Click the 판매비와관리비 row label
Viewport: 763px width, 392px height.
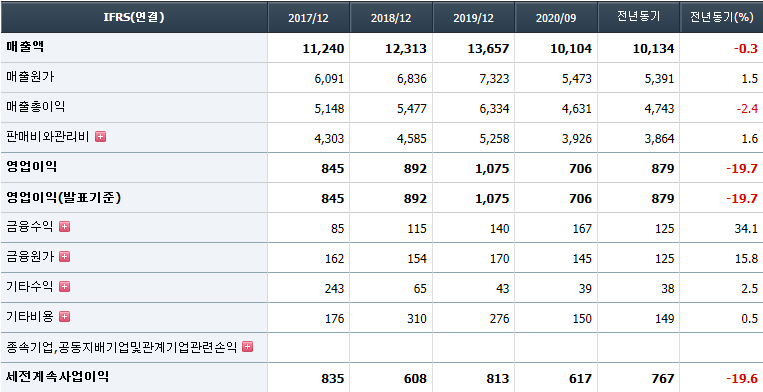[48, 137]
